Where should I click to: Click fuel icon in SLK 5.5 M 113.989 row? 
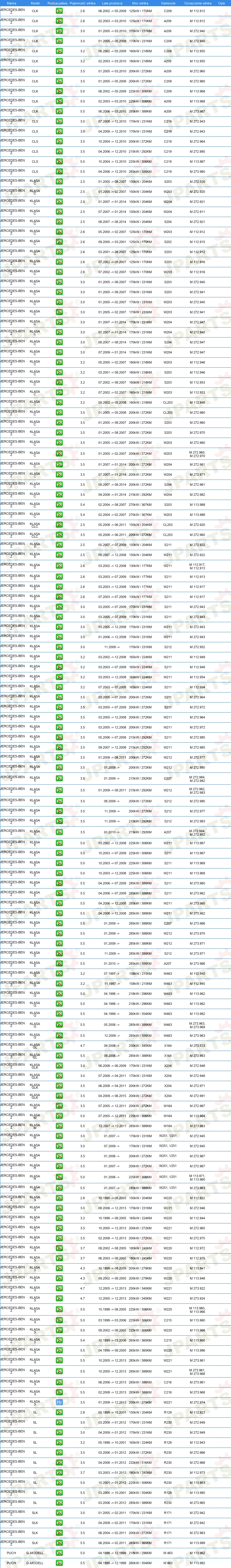59,1542
